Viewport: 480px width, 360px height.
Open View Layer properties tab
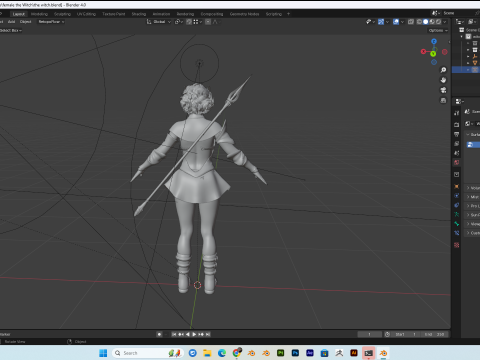457,143
